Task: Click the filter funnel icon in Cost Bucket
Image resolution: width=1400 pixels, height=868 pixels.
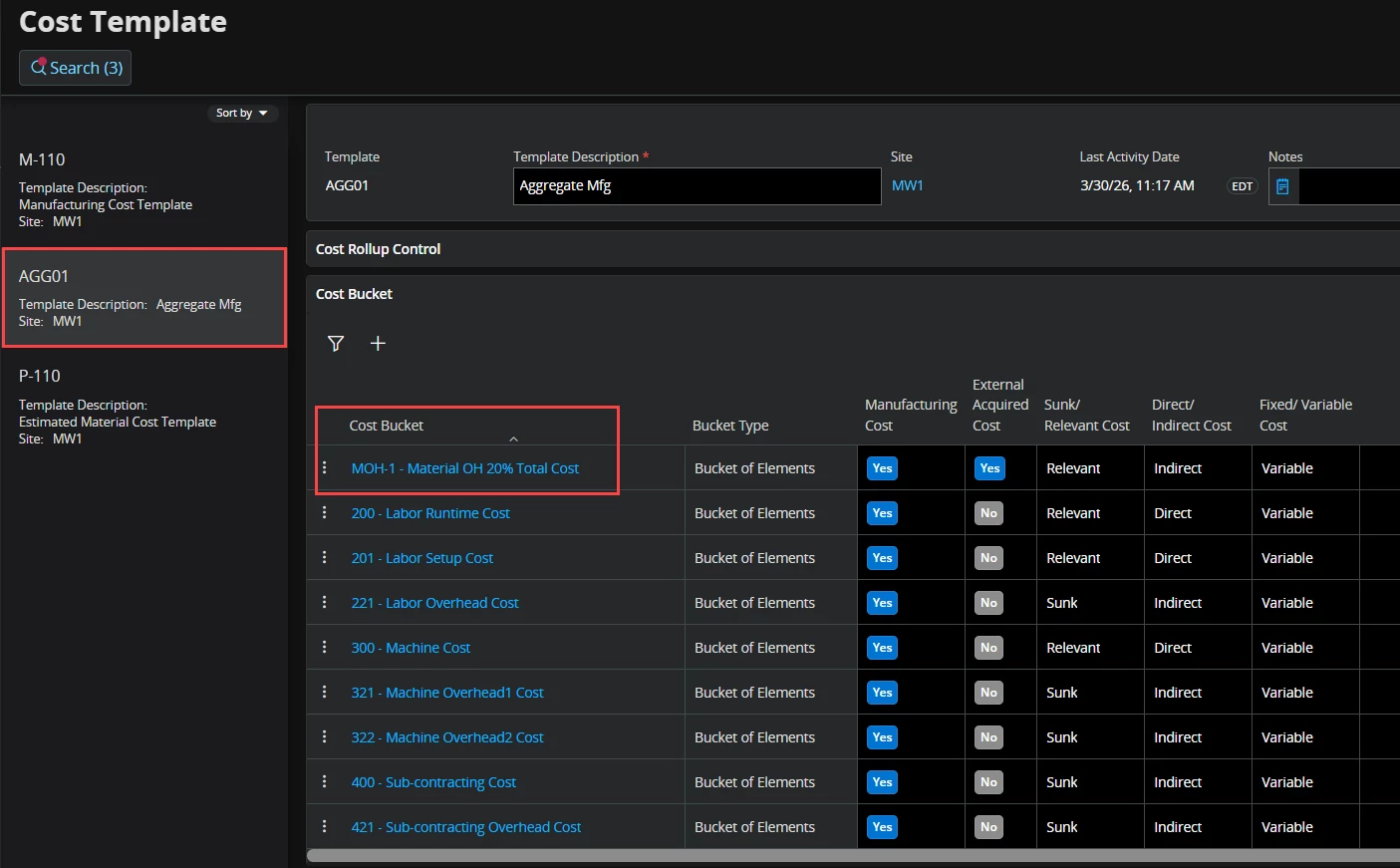Action: pyautogui.click(x=336, y=344)
